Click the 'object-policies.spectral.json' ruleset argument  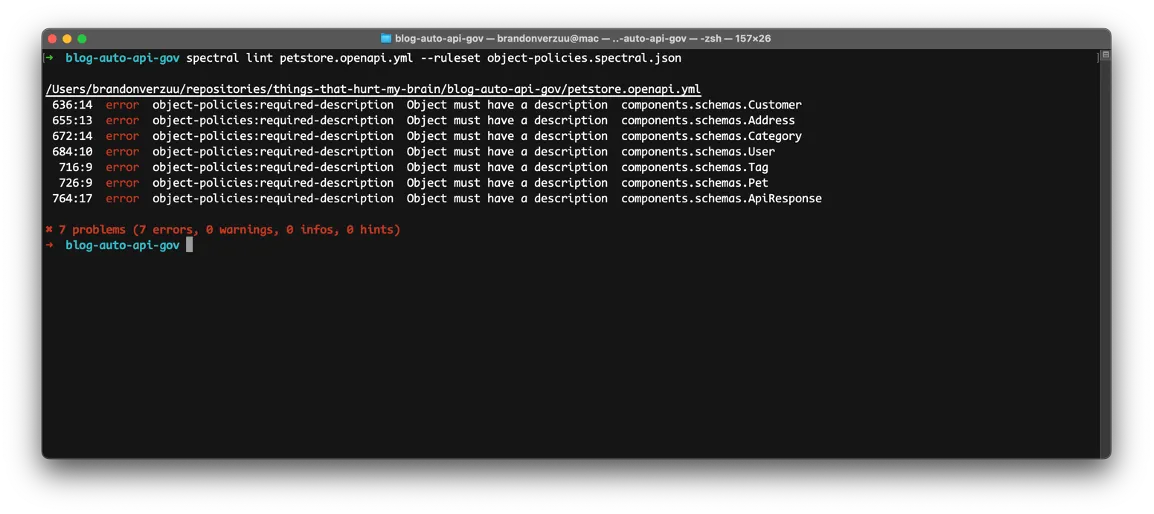point(584,58)
